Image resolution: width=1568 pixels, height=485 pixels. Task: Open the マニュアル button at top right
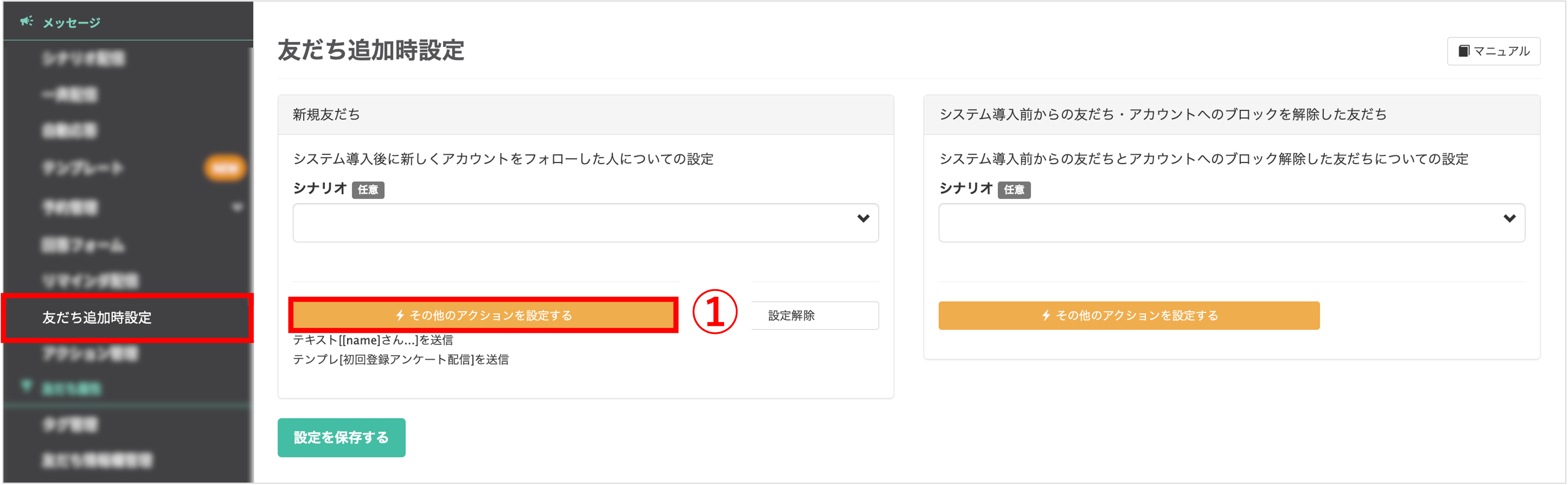point(1494,51)
